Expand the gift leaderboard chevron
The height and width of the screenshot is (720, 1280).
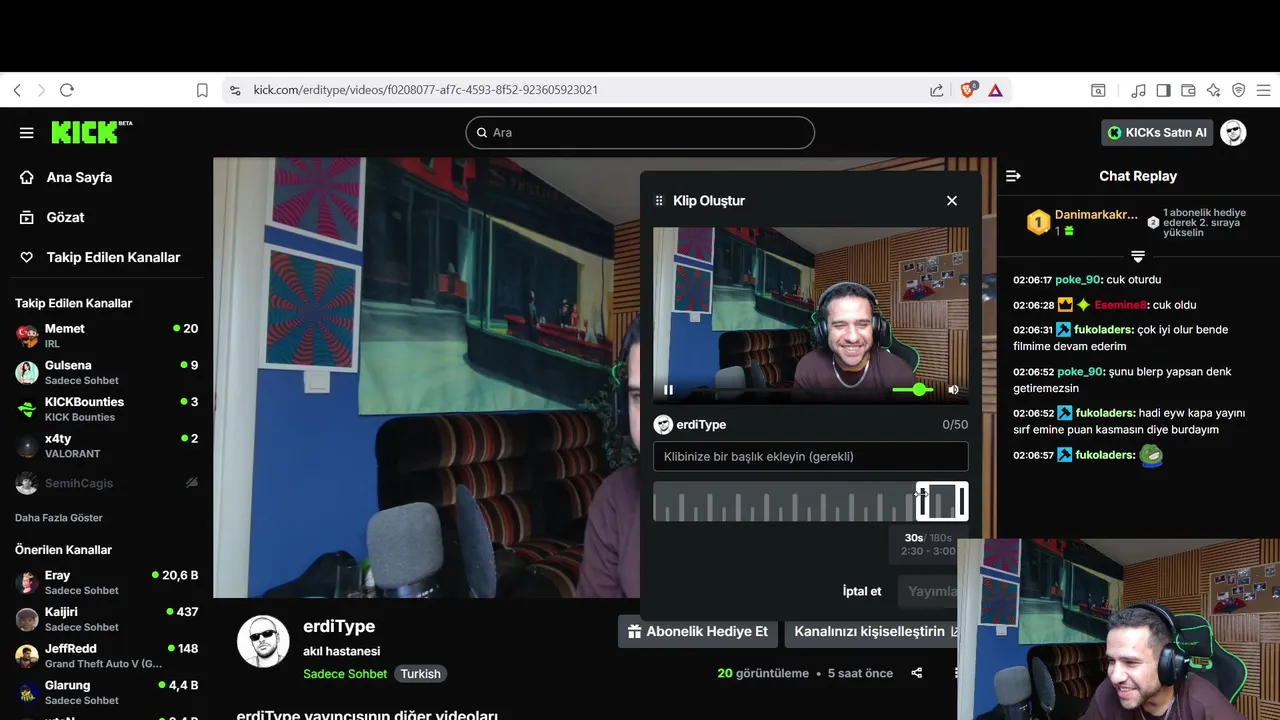pos(1138,257)
